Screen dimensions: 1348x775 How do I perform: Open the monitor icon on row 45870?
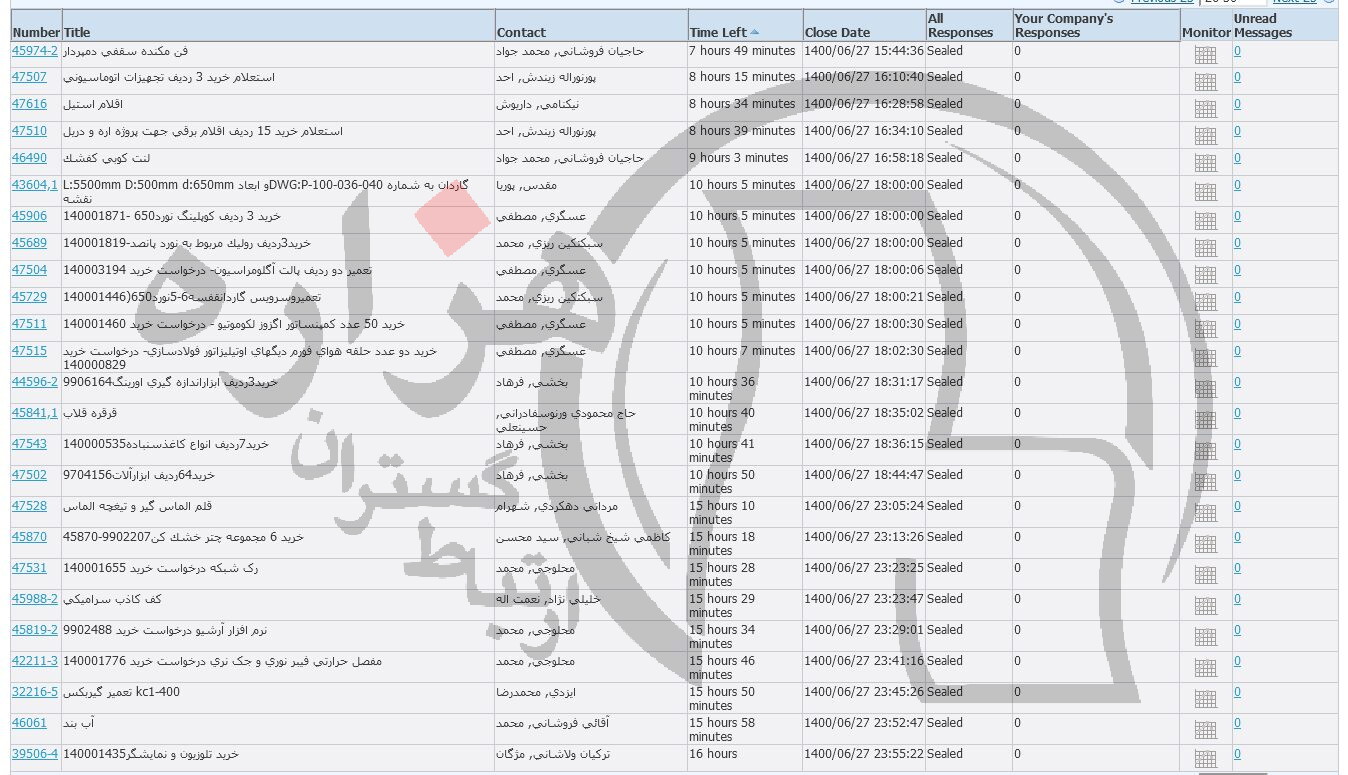(x=1205, y=543)
